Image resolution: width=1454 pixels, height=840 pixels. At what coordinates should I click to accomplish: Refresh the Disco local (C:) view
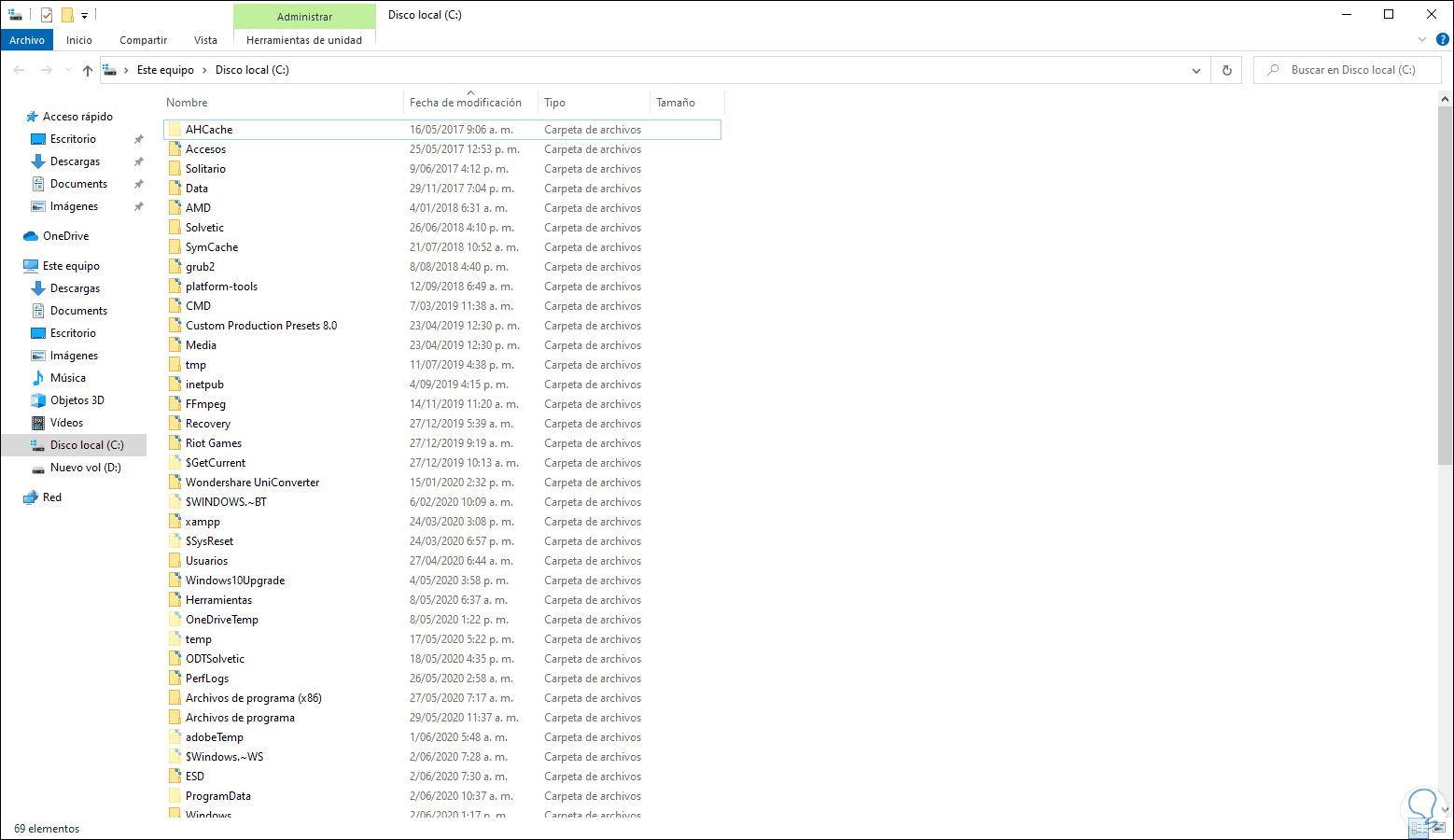tap(1226, 70)
